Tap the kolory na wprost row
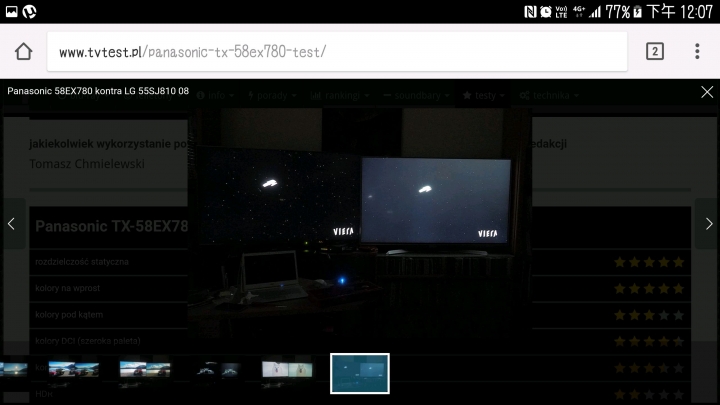 pyautogui.click(x=360, y=288)
